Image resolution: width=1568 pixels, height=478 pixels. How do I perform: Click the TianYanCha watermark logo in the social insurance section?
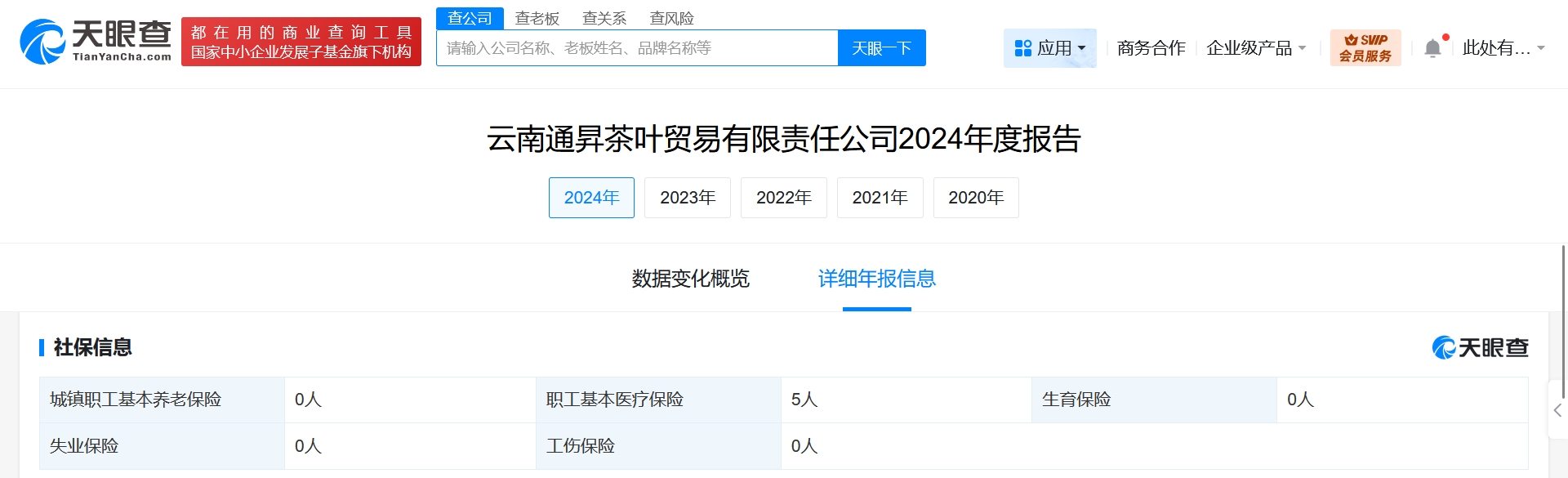point(1480,347)
